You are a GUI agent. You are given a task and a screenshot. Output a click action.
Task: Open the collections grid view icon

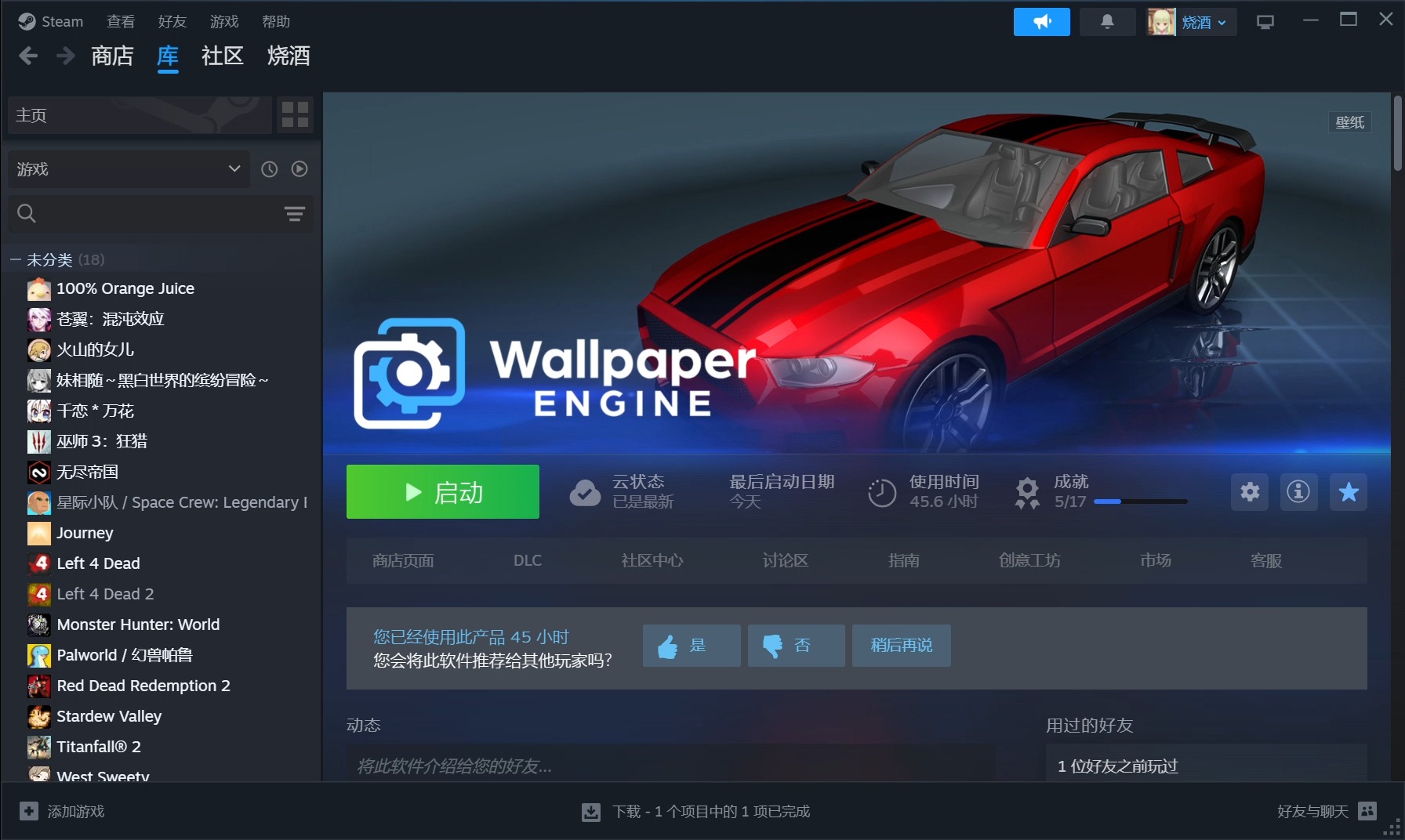click(x=295, y=114)
